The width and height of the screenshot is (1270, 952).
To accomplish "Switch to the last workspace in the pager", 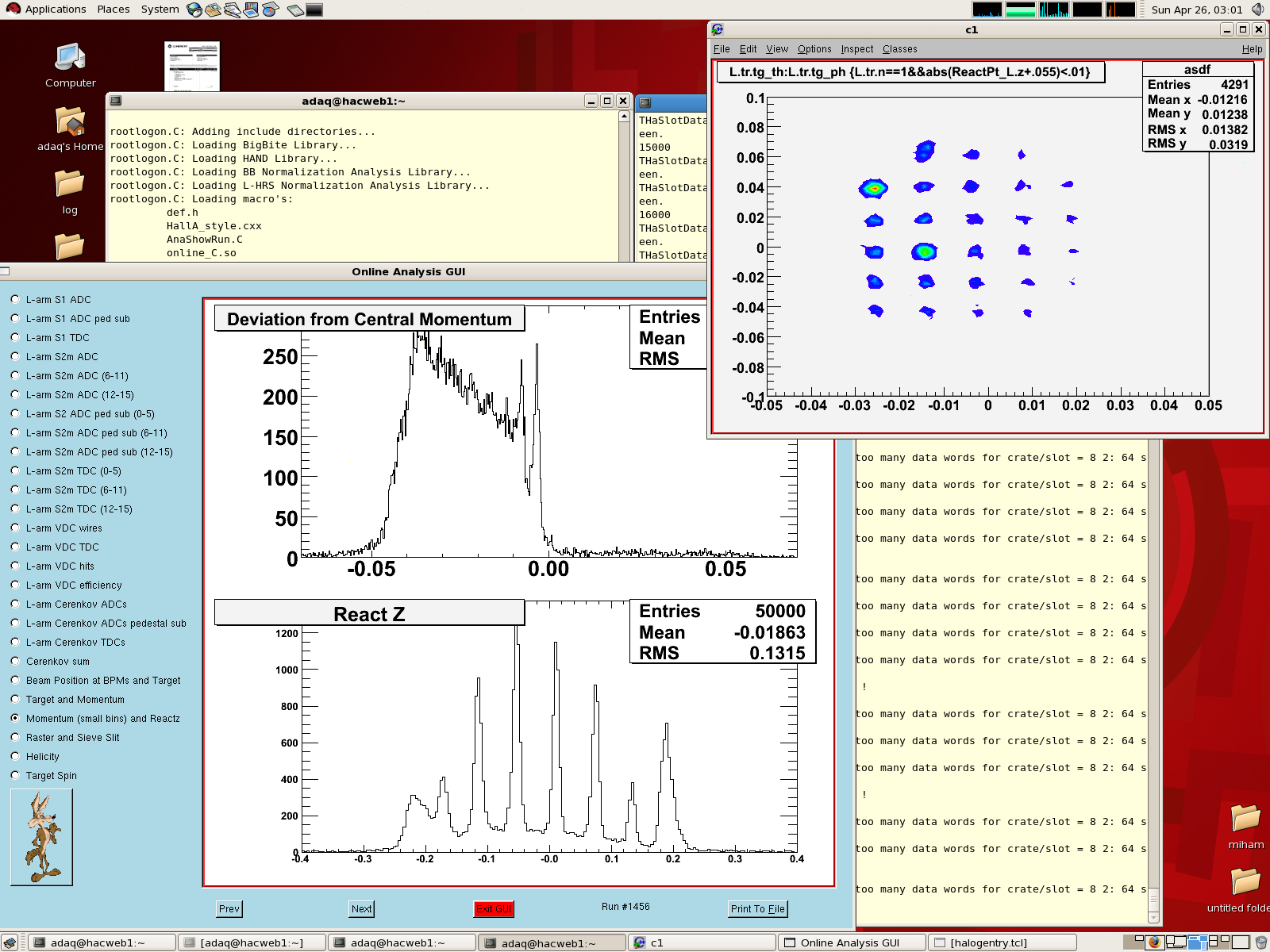I will click(1240, 942).
